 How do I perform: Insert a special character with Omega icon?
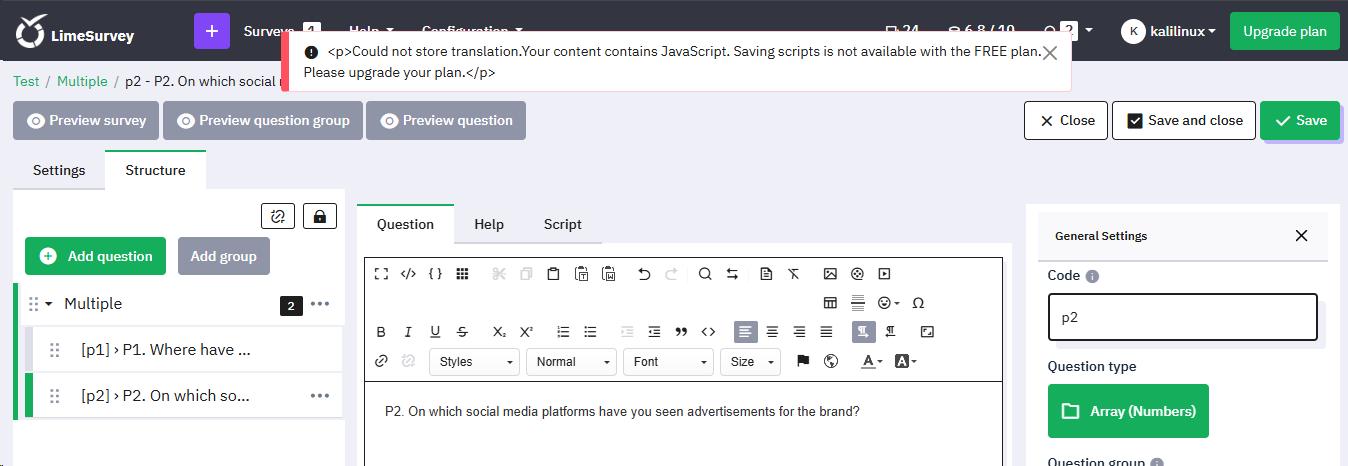click(918, 303)
